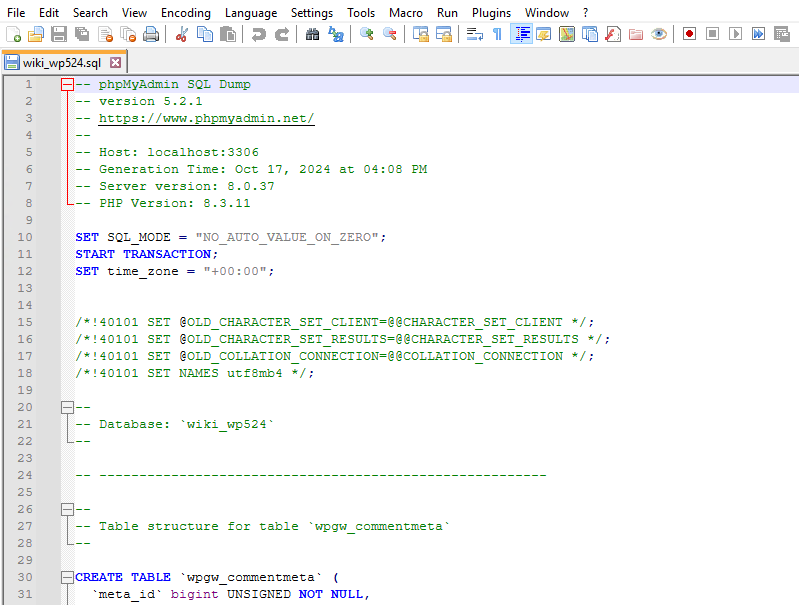Collapse the CREATE TABLE fold at line 30

67,577
